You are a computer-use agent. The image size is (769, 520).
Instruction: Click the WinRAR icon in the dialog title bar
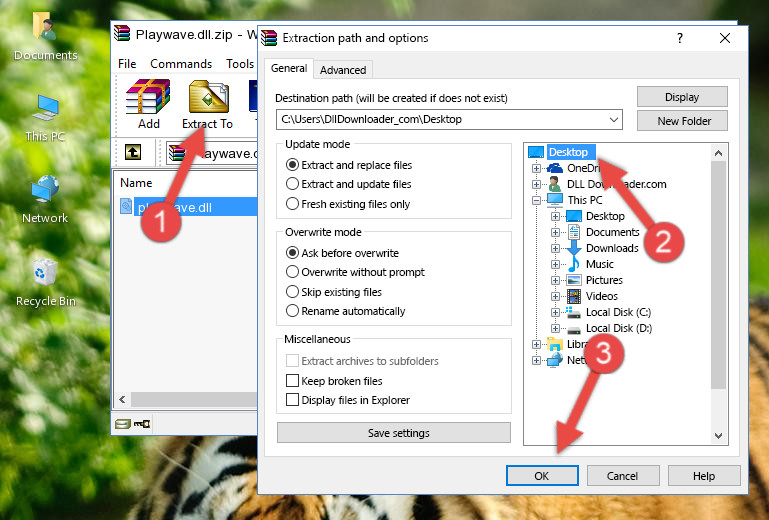(269, 38)
